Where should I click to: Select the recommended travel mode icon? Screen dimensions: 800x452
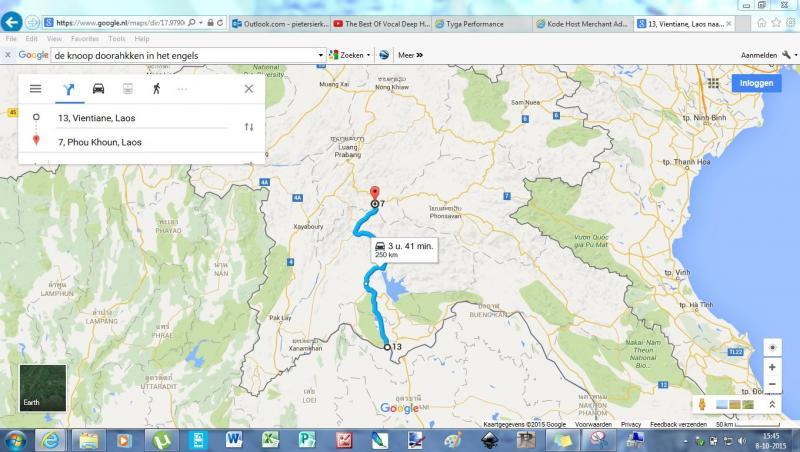pyautogui.click(x=68, y=89)
